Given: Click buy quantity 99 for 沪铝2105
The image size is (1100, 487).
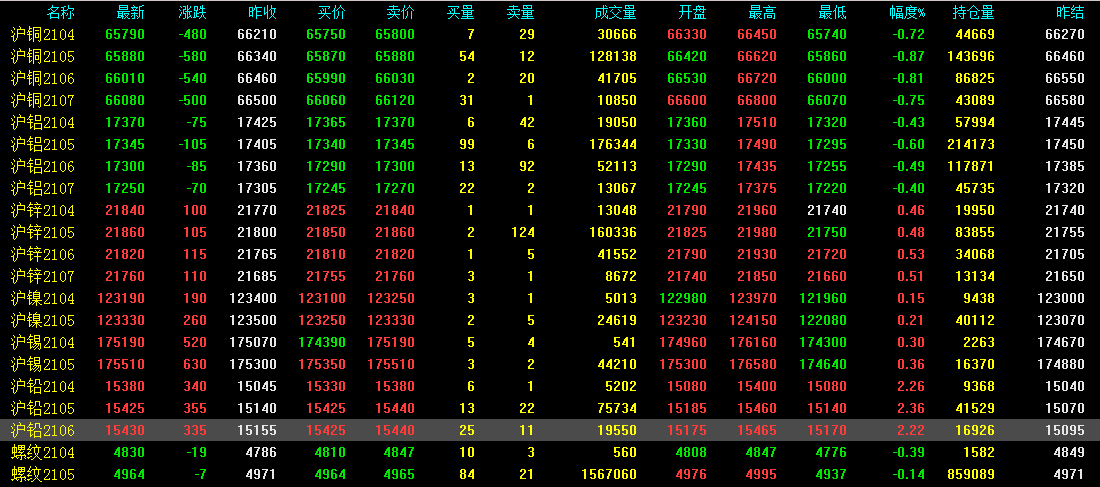Looking at the screenshot, I should (x=467, y=145).
